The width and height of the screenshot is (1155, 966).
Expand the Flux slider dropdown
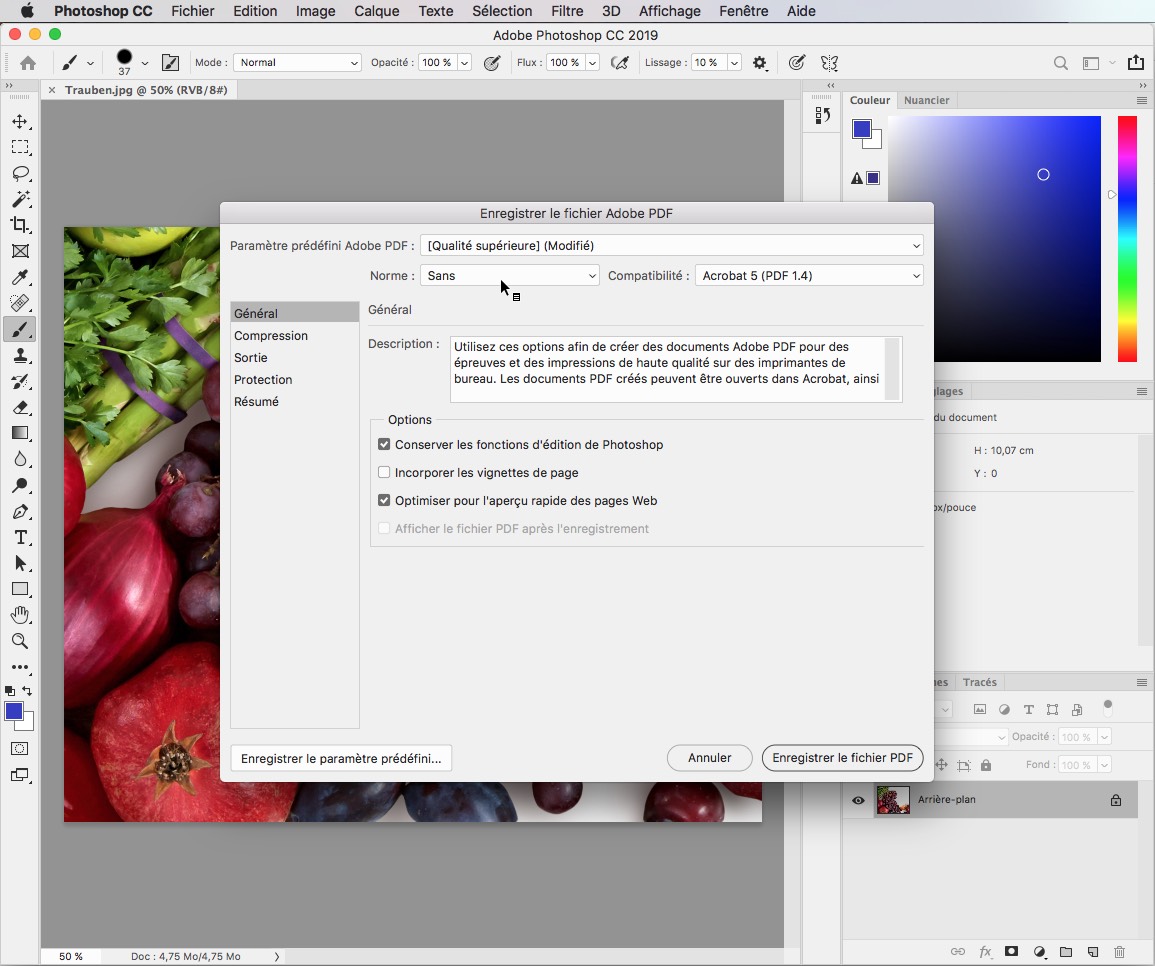tap(592, 63)
